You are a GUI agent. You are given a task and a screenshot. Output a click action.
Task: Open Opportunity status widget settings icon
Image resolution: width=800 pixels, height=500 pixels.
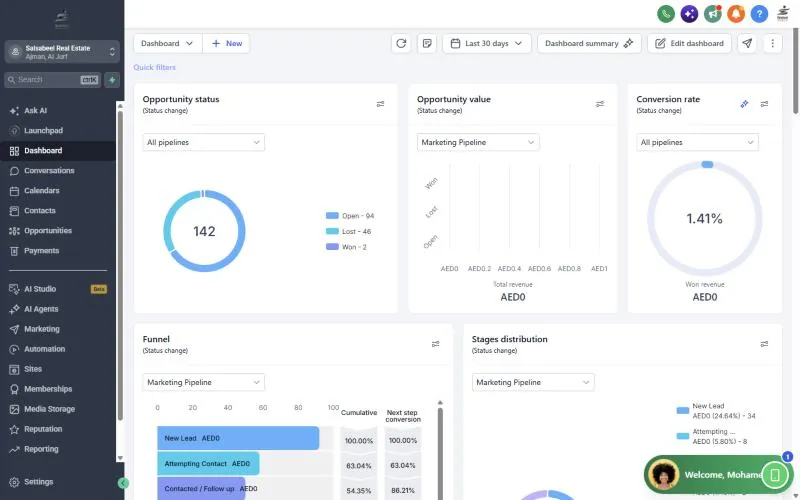(380, 104)
